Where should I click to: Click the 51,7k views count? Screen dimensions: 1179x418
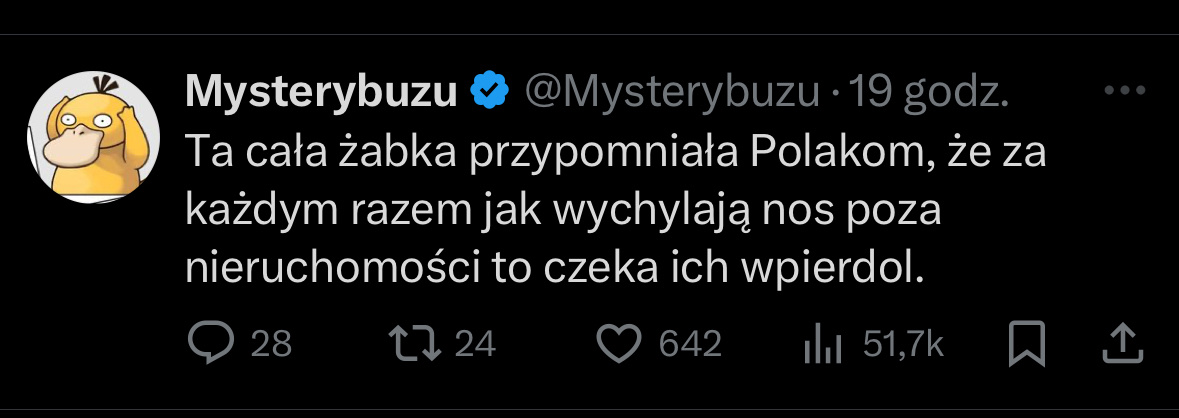pyautogui.click(x=903, y=345)
